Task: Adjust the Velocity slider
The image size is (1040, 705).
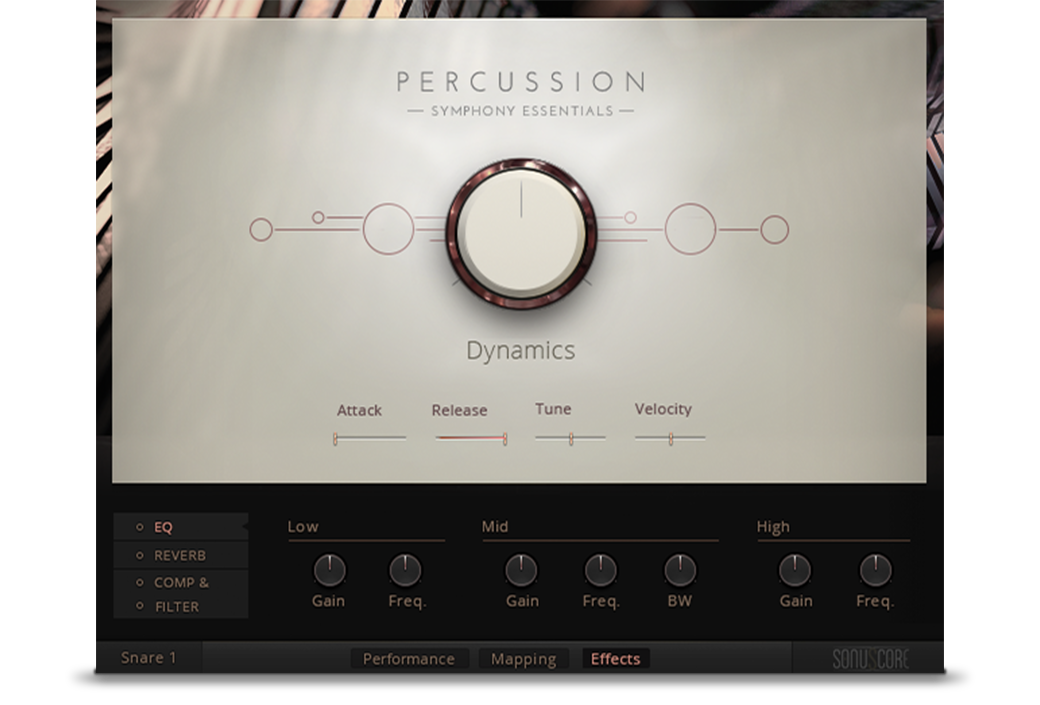Action: [670, 438]
